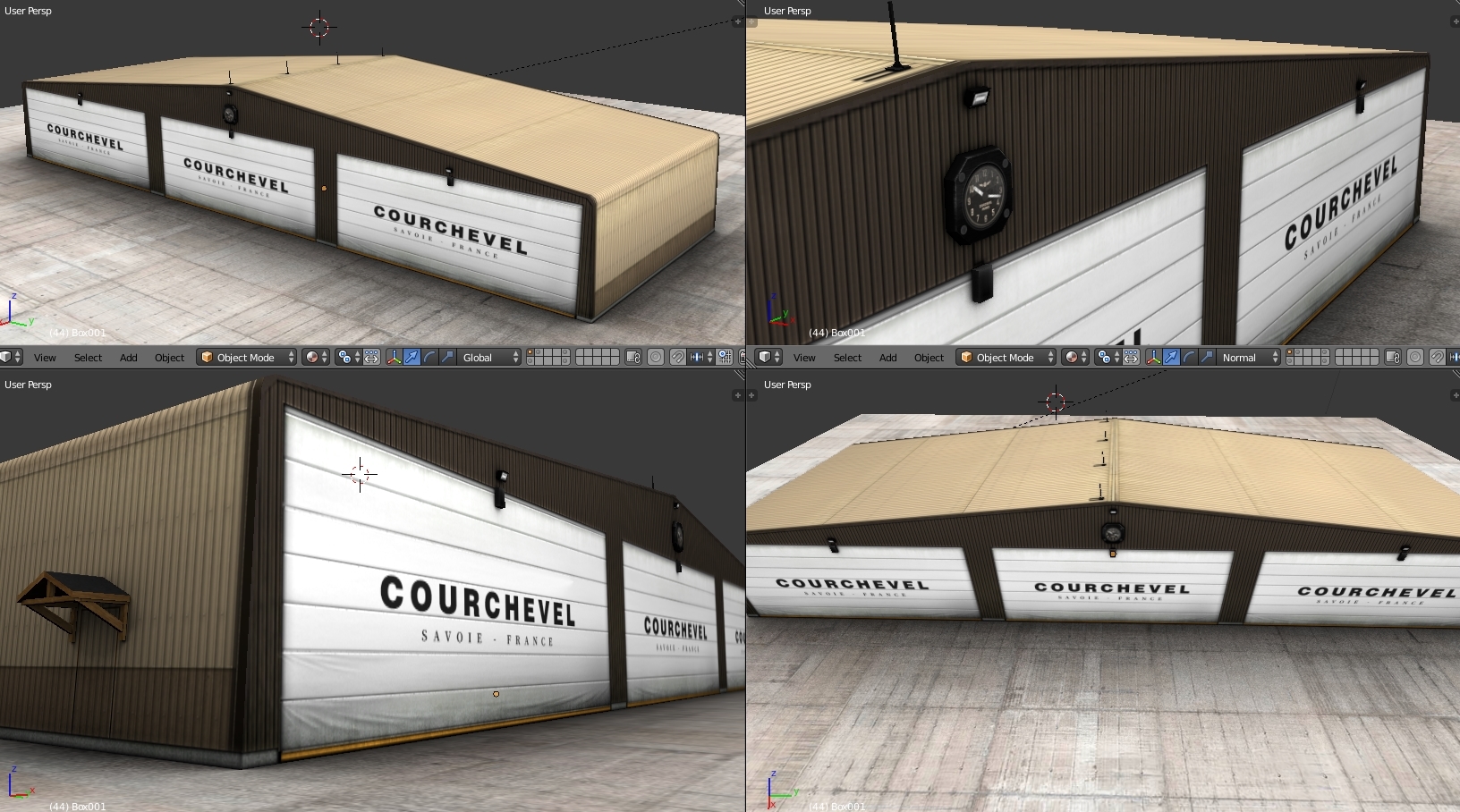The image size is (1460, 812).
Task: Open the Global transform orientation dropdown
Action: point(489,358)
